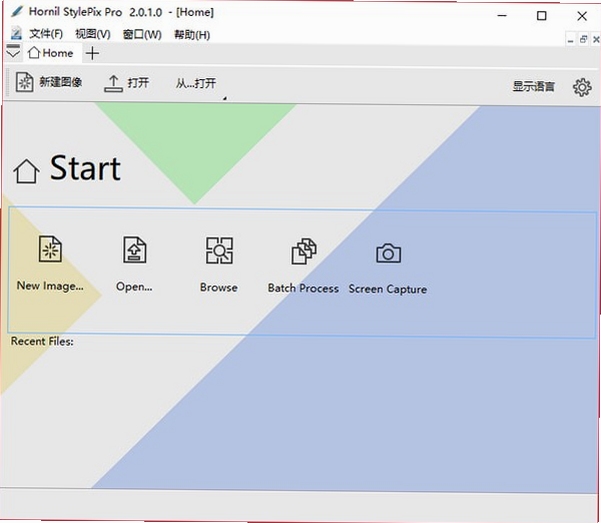Viewport: 601px width, 523px height.
Task: Expand the tab list dropdown arrow
Action: coord(13,51)
